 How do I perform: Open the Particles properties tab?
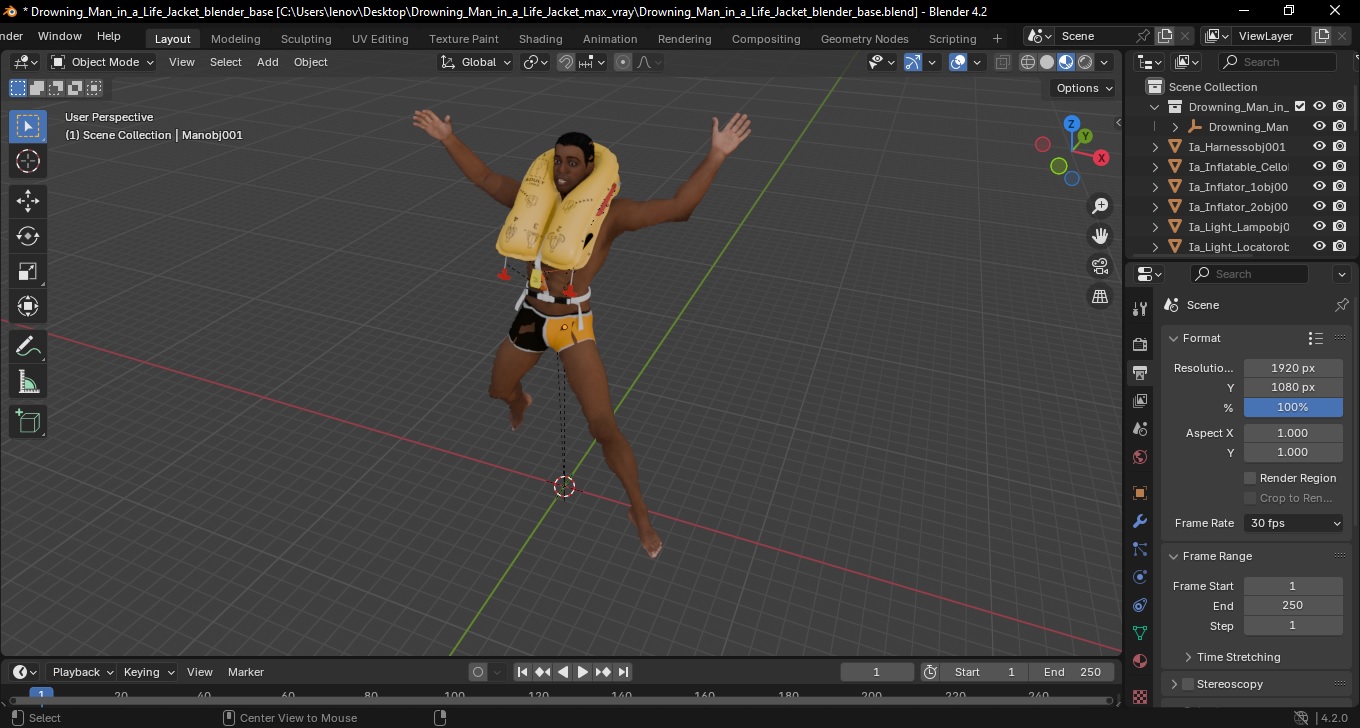pyautogui.click(x=1140, y=549)
